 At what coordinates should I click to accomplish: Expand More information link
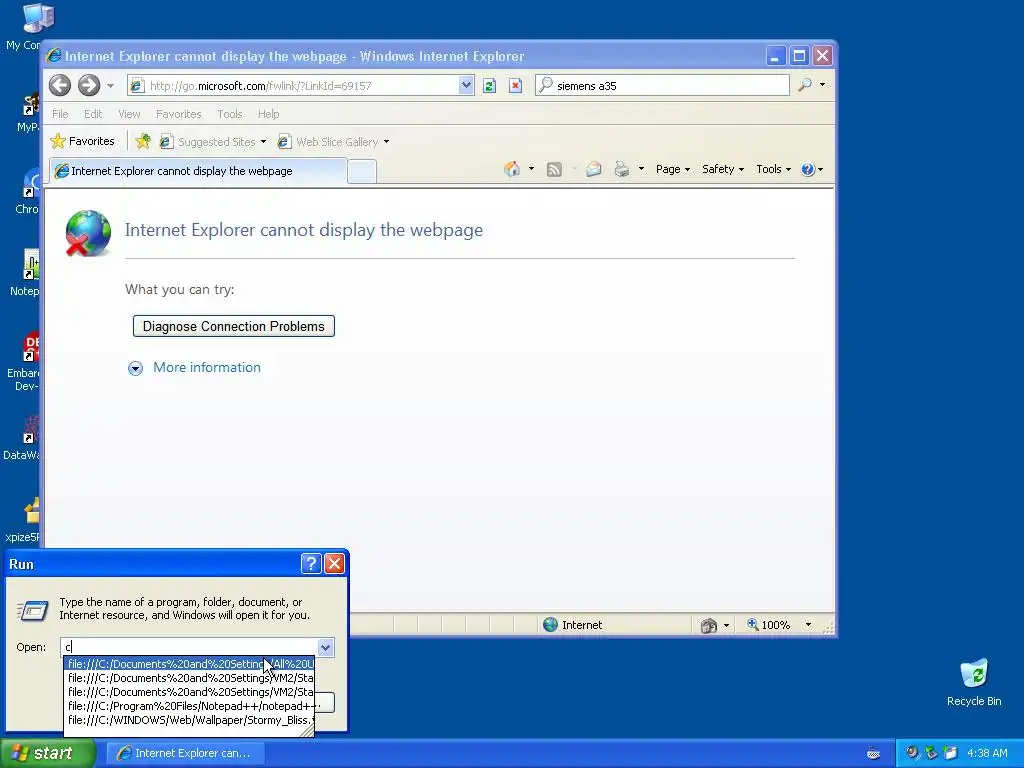(206, 368)
